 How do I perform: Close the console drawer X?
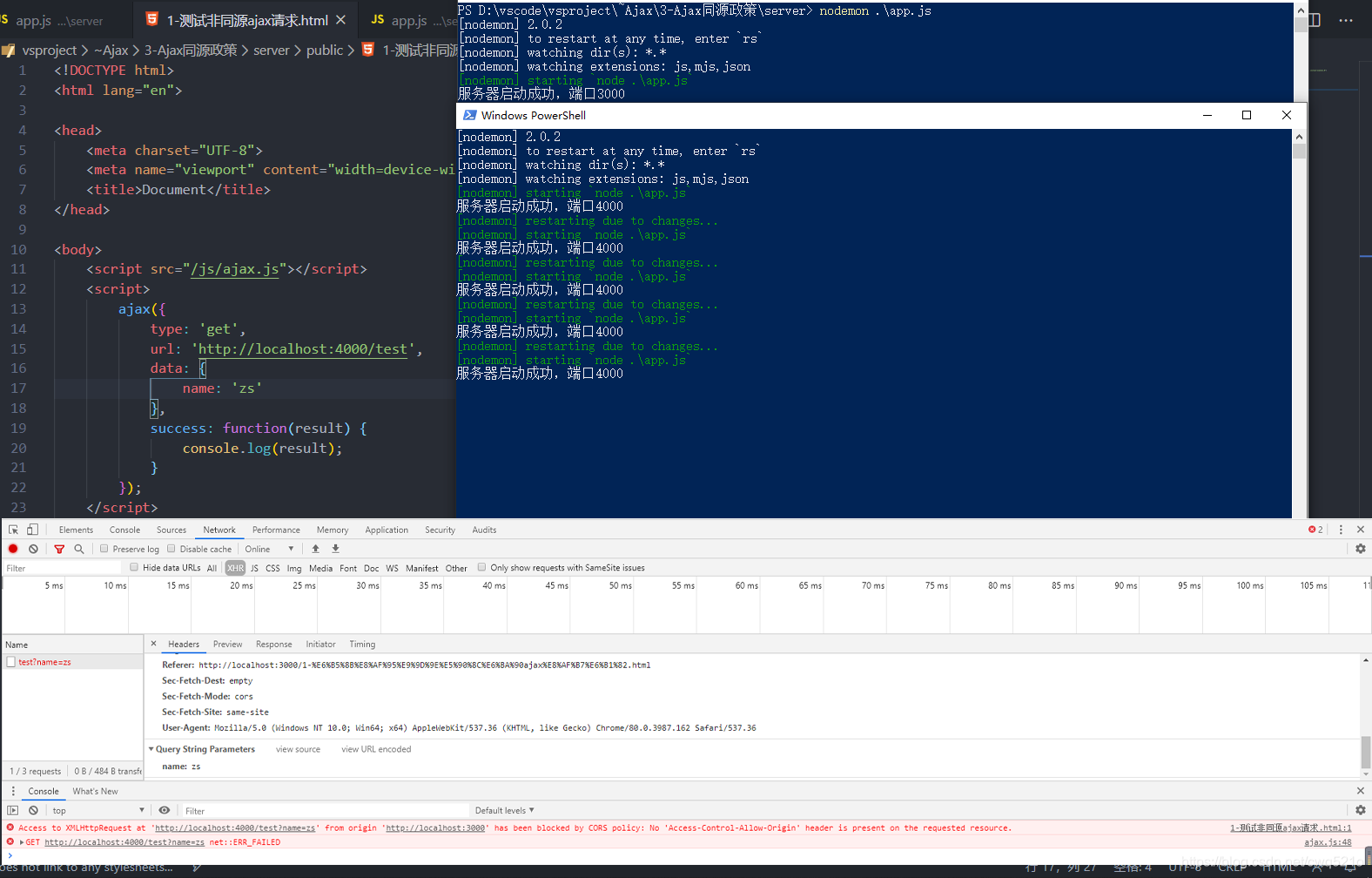(1360, 791)
